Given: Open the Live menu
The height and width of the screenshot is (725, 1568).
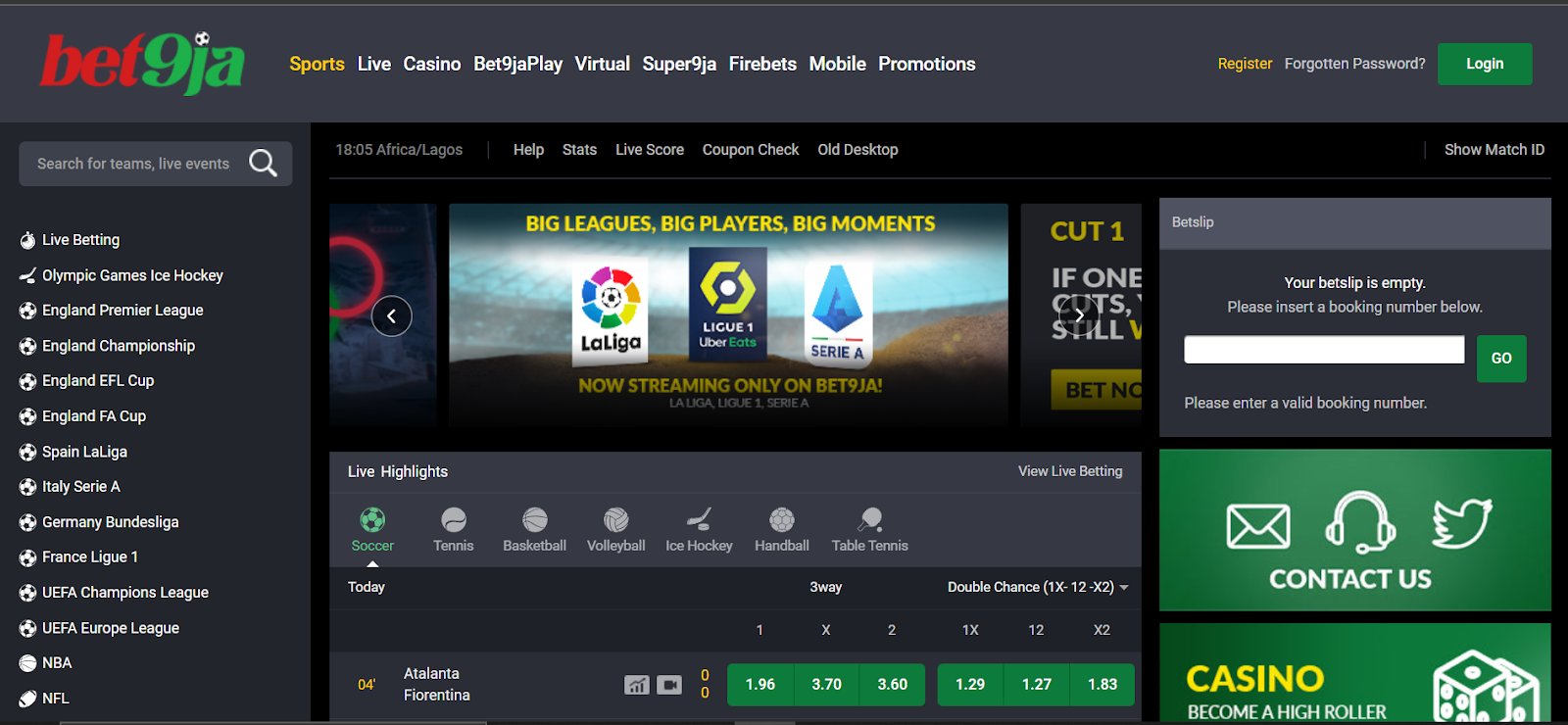Looking at the screenshot, I should pos(374,64).
